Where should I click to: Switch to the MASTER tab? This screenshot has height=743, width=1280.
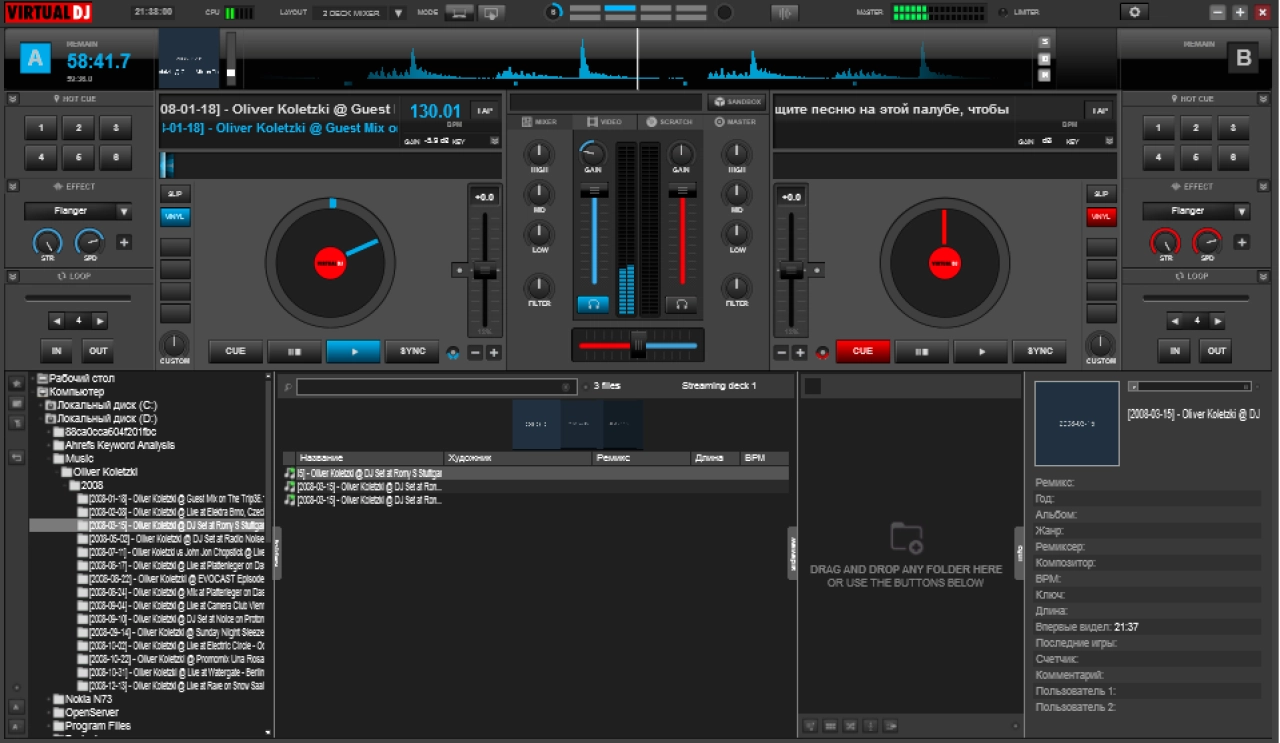point(735,122)
